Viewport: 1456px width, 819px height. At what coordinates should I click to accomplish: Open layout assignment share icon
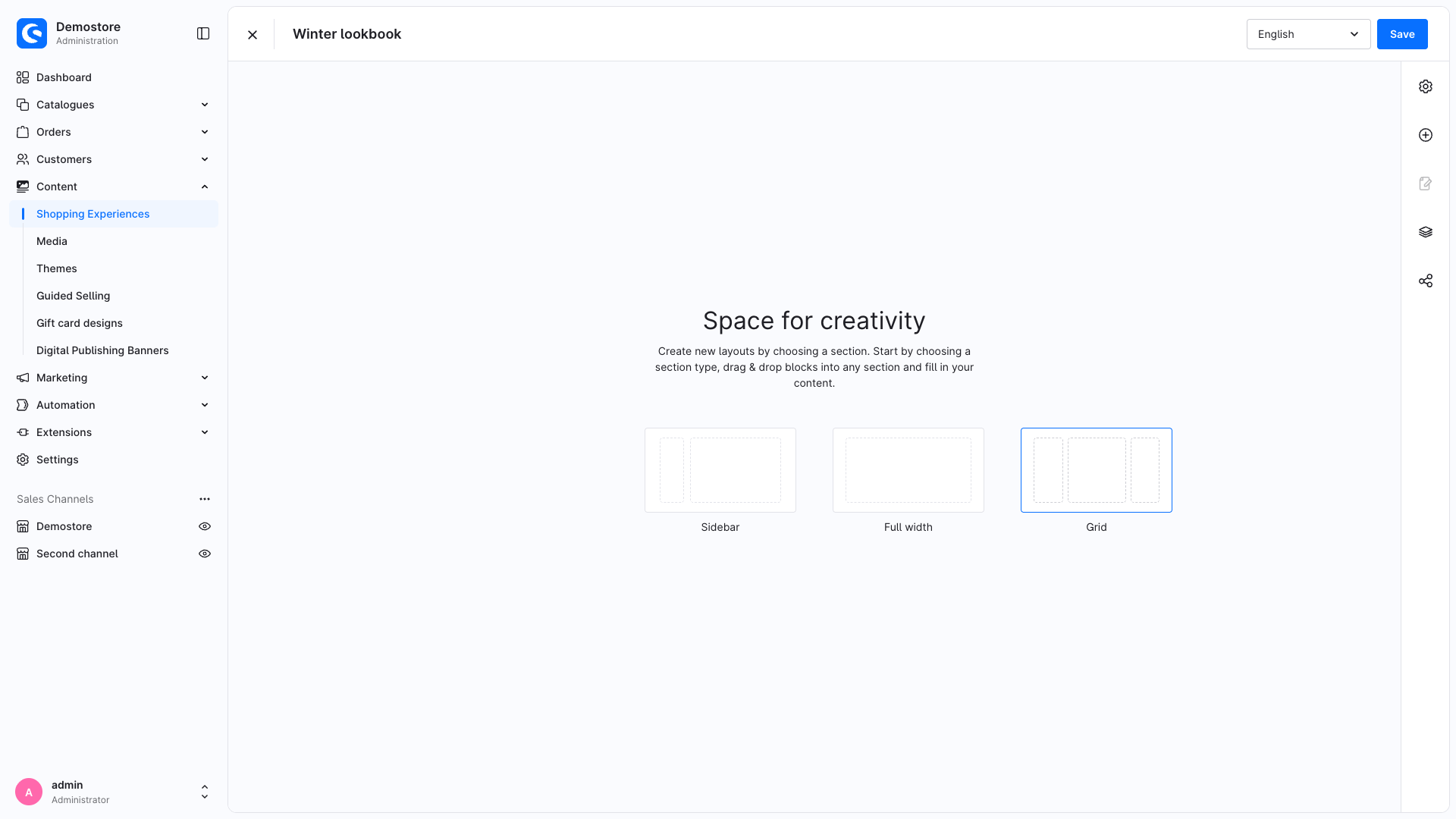[x=1426, y=281]
